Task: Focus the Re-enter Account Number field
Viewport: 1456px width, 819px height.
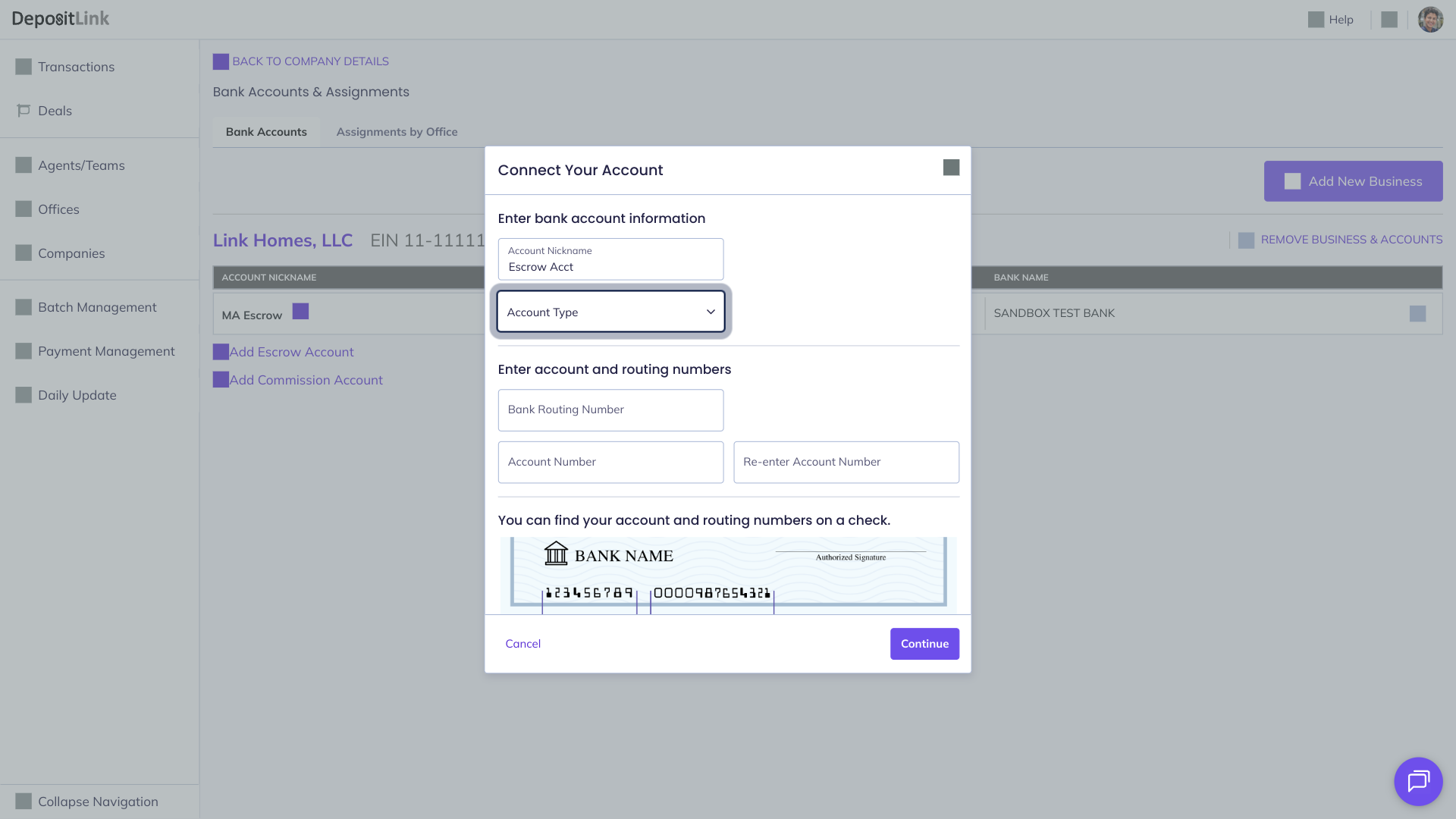Action: [846, 463]
